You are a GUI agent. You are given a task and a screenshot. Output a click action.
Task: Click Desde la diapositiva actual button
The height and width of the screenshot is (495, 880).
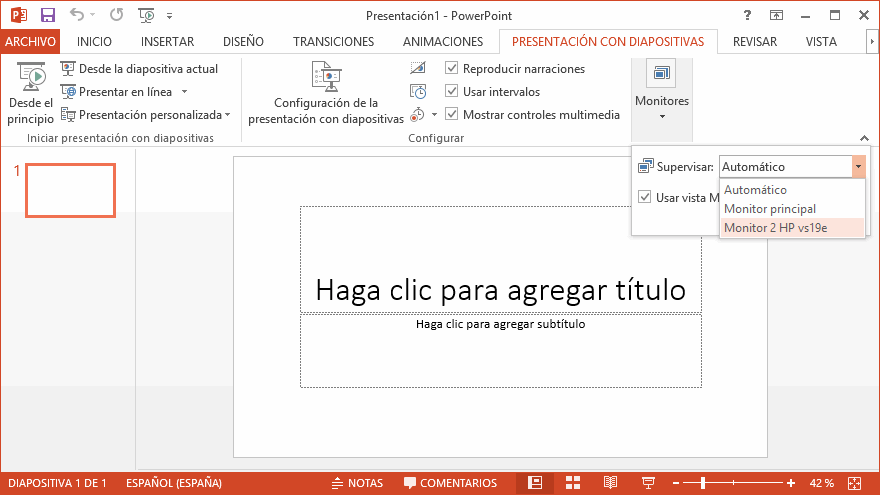(x=139, y=69)
